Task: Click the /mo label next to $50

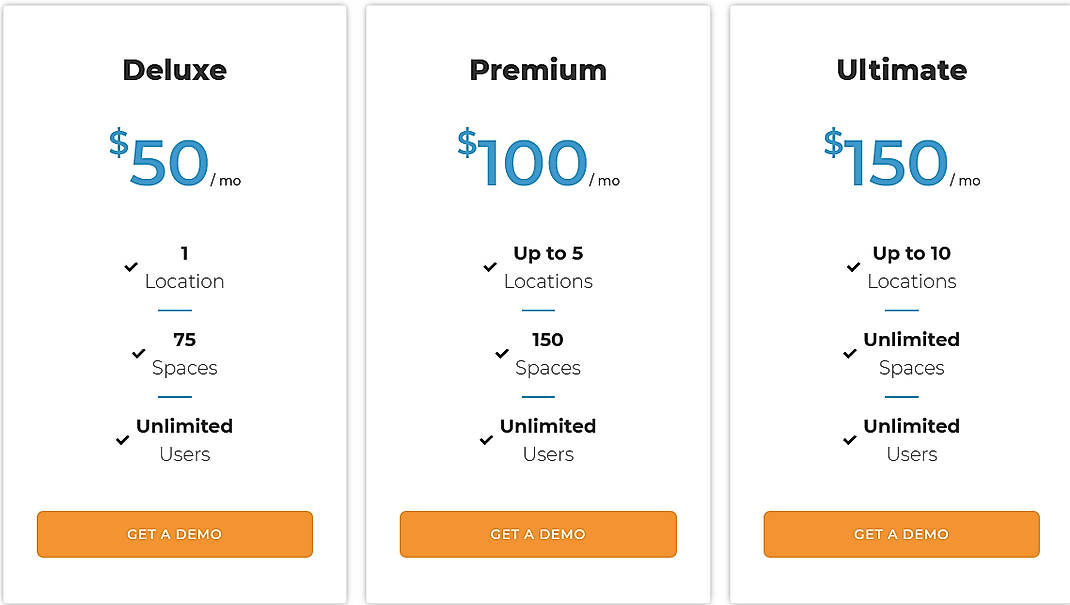Action: [225, 181]
